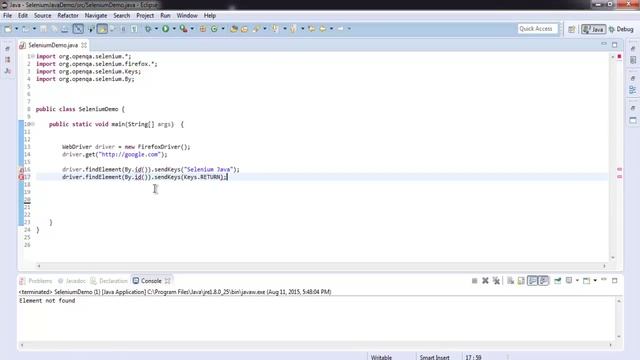Viewport: 640px width, 360px height.
Task: Click the Print toolbar icon
Action: (x=65, y=29)
